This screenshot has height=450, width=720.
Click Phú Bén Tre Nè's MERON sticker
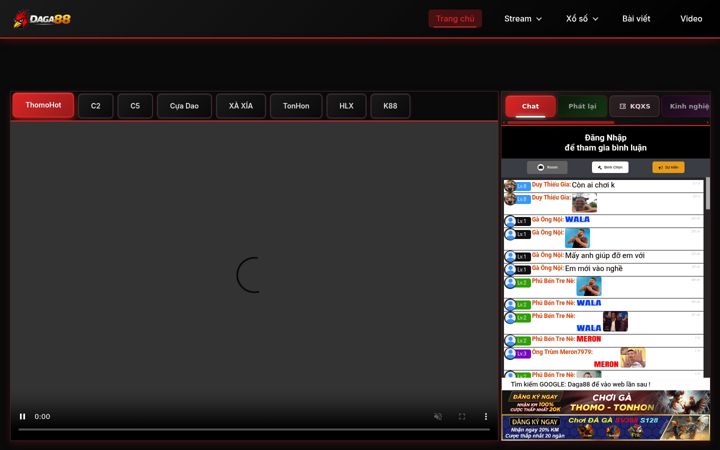tap(589, 339)
